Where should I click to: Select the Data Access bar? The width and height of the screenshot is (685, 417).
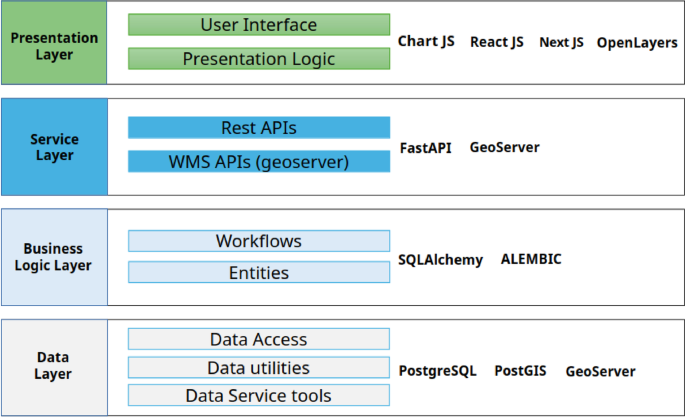click(259, 340)
